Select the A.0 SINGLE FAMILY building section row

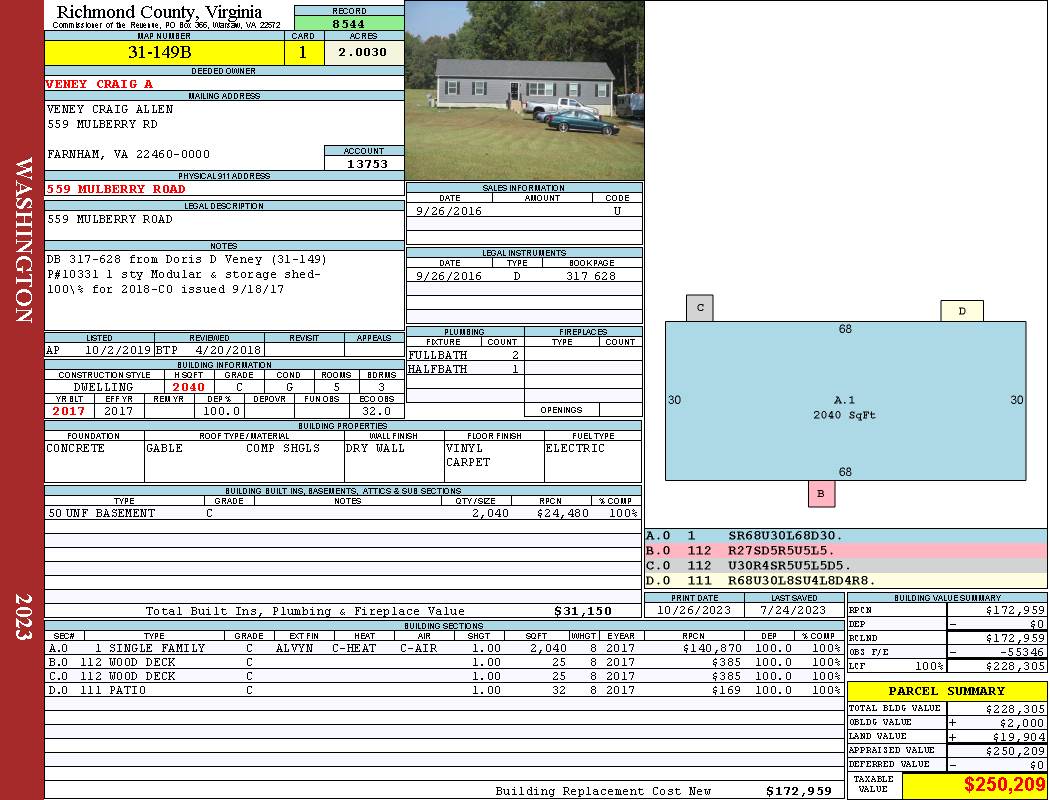coord(445,648)
